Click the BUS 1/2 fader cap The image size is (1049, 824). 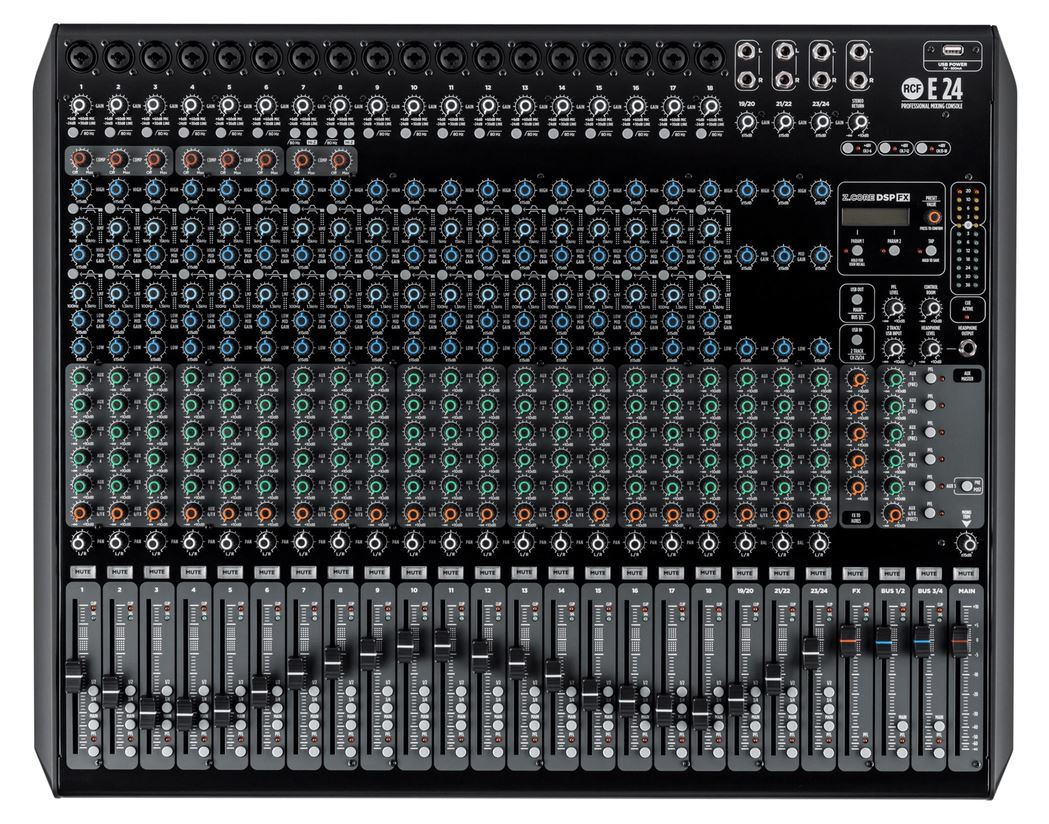click(884, 643)
